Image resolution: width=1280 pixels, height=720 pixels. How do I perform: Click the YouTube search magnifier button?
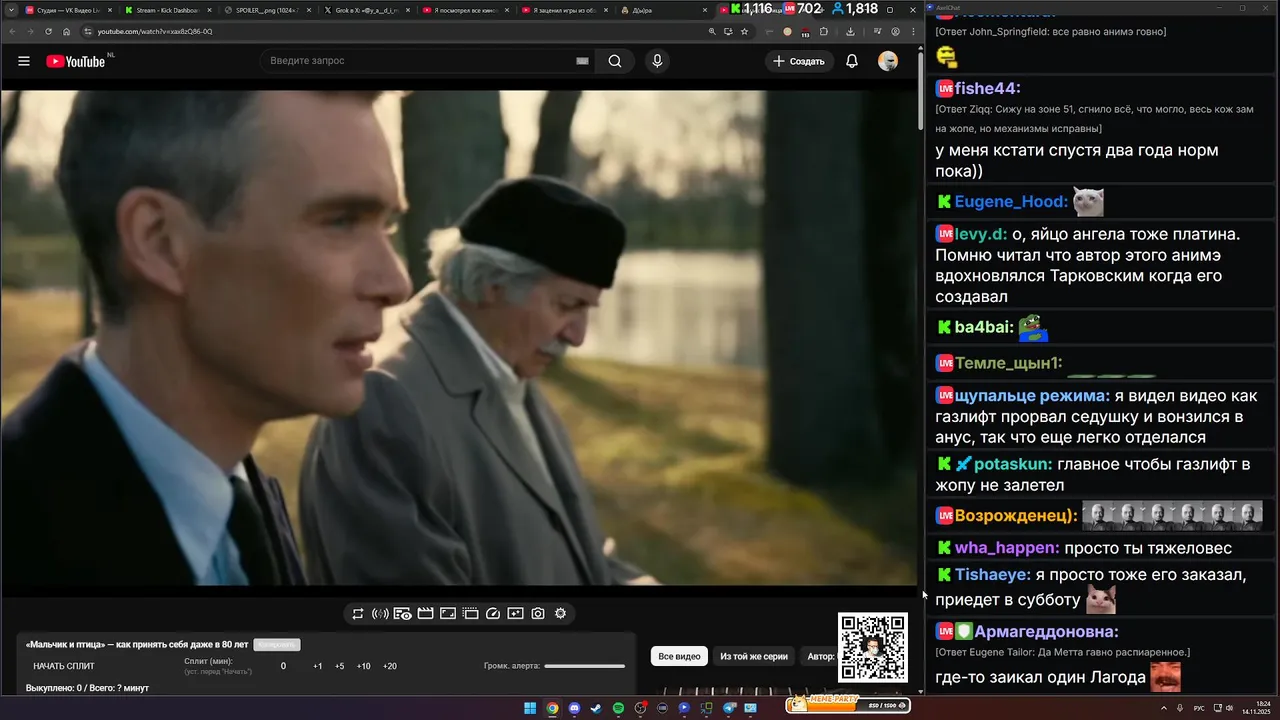pyautogui.click(x=615, y=61)
